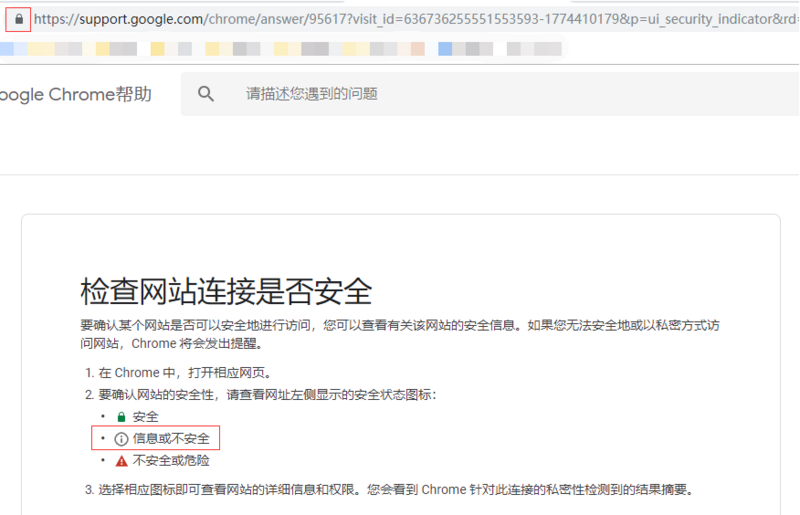The height and width of the screenshot is (515, 800).
Task: Click the step 3 text starting 选择相应图标
Action: [396, 490]
